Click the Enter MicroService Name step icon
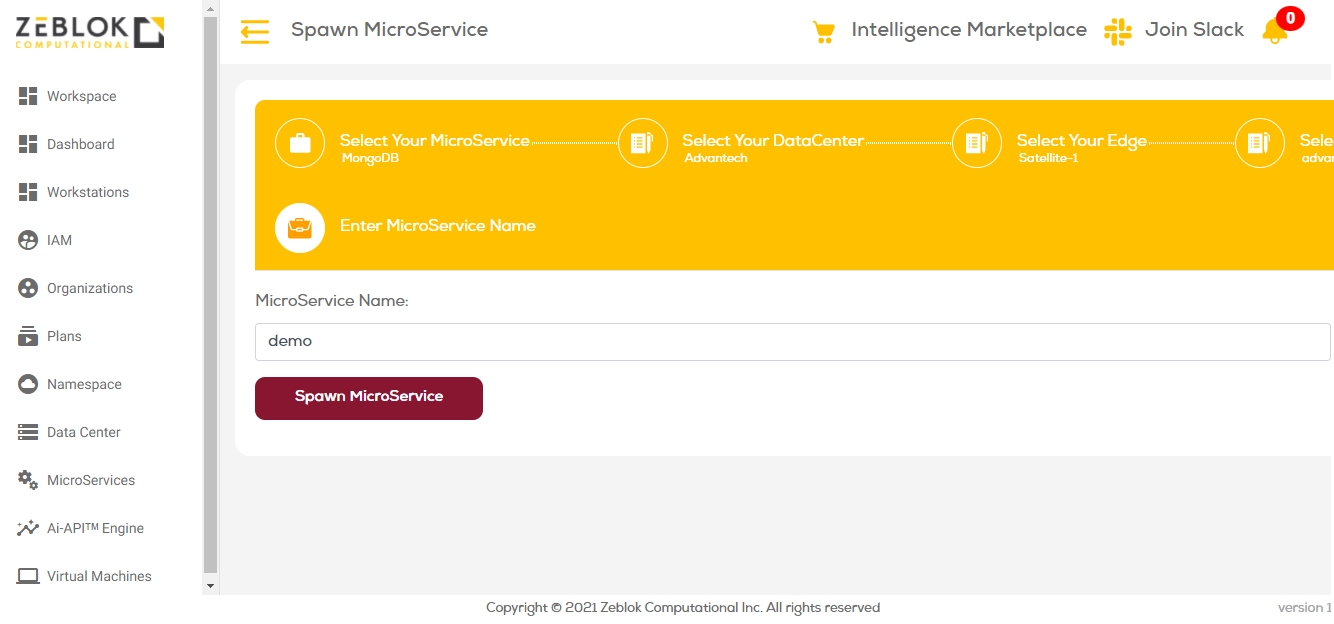The width and height of the screenshot is (1334, 624). coord(300,228)
